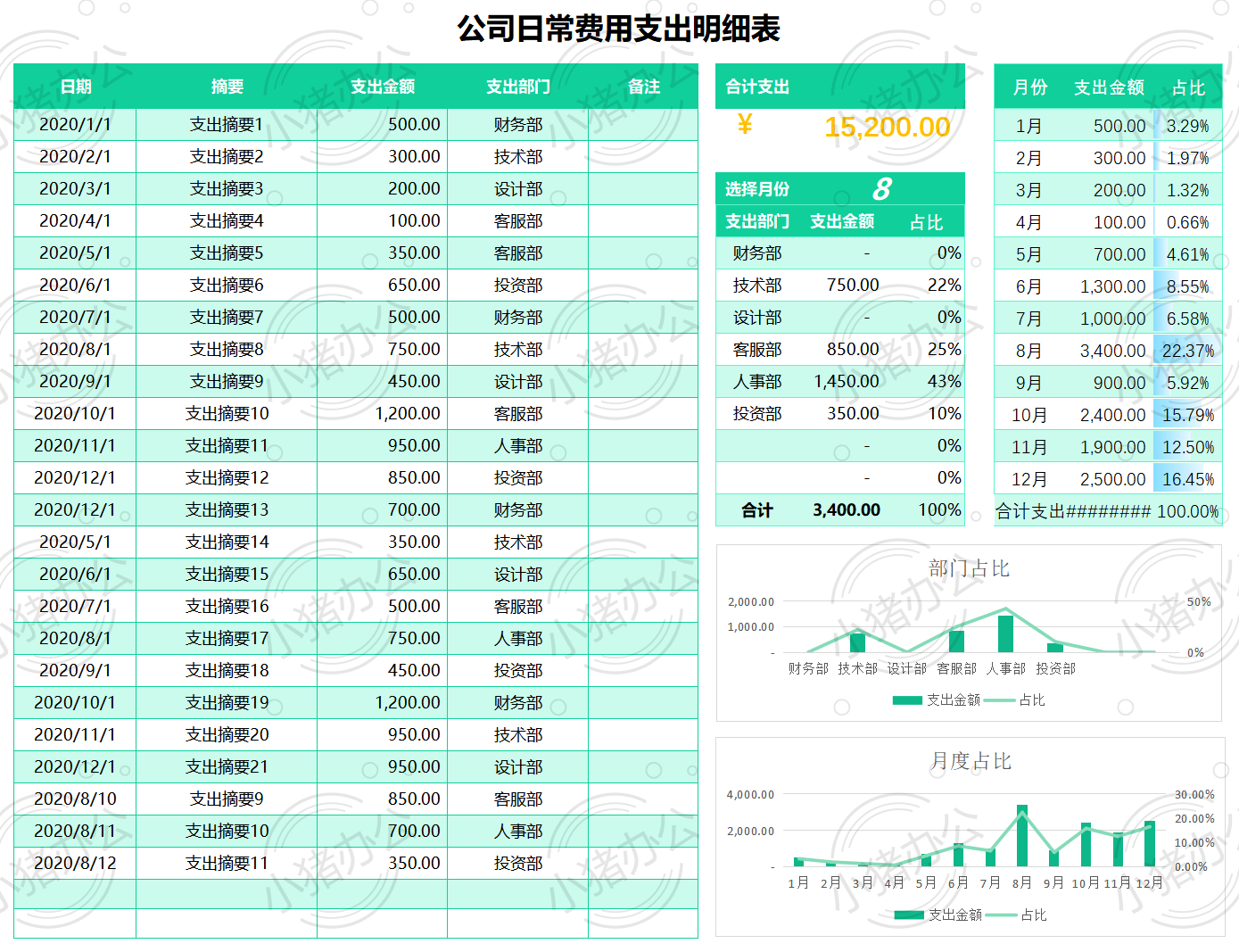Select the cell 支出摘要4
Viewport: 1239px width, 952px height.
(227, 220)
